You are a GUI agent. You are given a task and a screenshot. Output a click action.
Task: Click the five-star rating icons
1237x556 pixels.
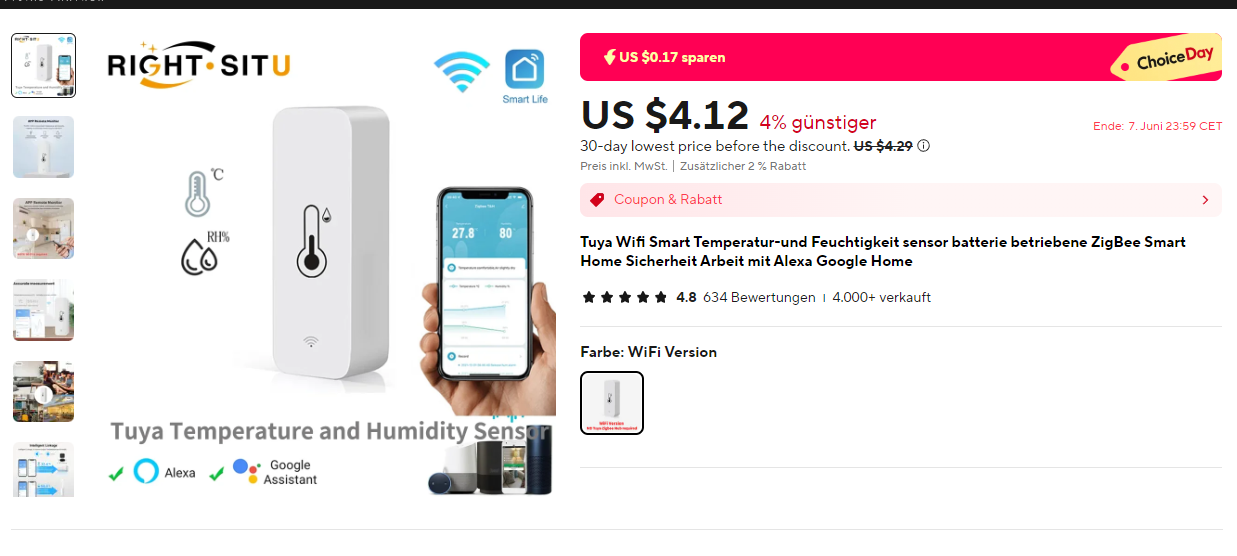click(624, 297)
